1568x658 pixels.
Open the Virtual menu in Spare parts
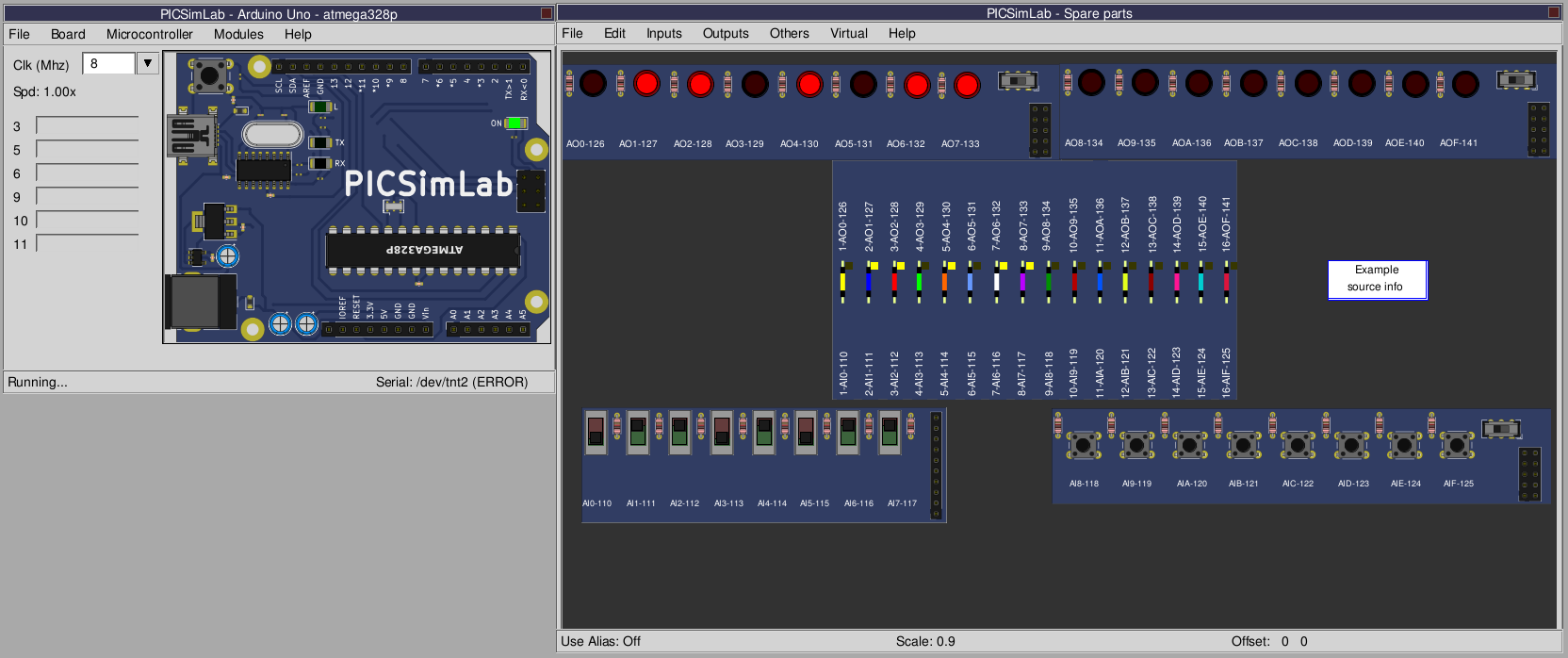pos(848,33)
